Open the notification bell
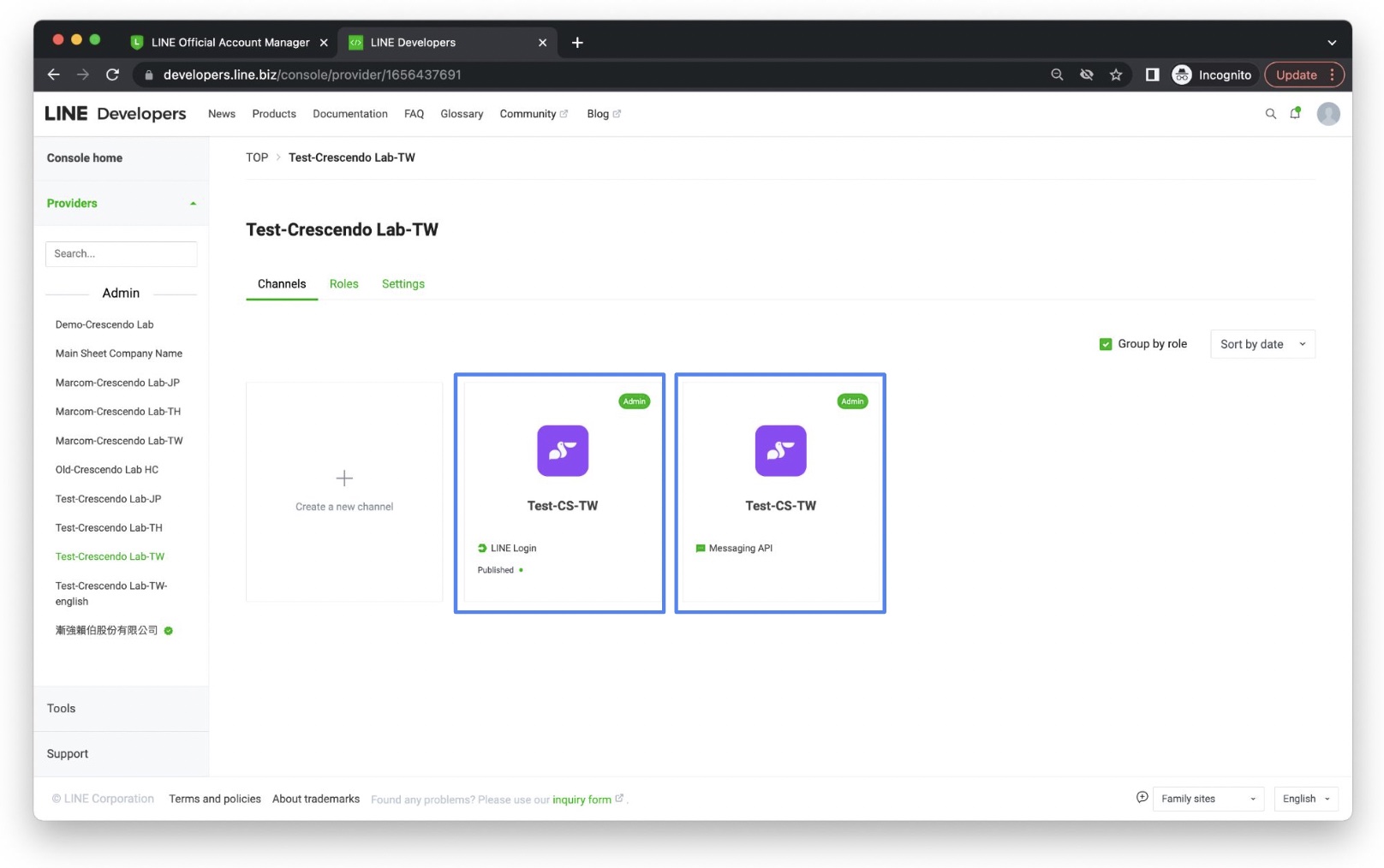1384x868 pixels. 1296,113
